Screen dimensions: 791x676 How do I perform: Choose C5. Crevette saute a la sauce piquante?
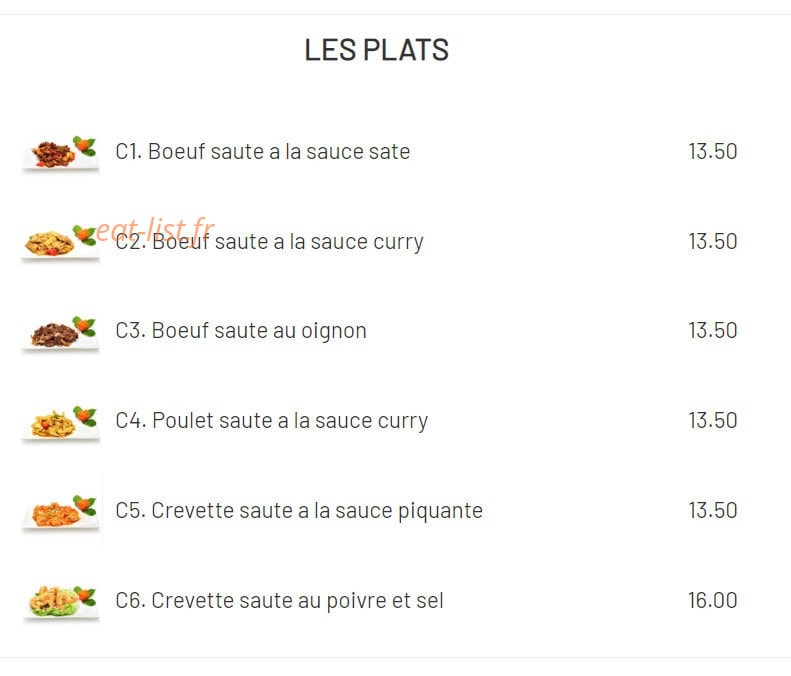(x=299, y=511)
